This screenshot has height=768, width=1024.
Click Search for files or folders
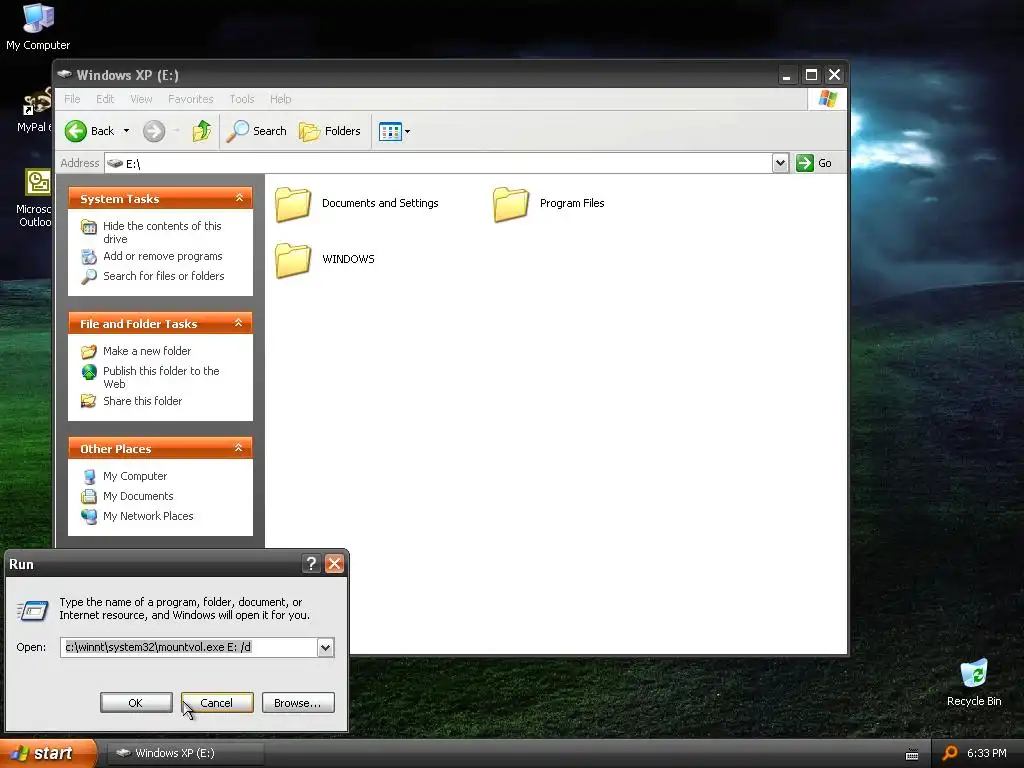click(163, 276)
